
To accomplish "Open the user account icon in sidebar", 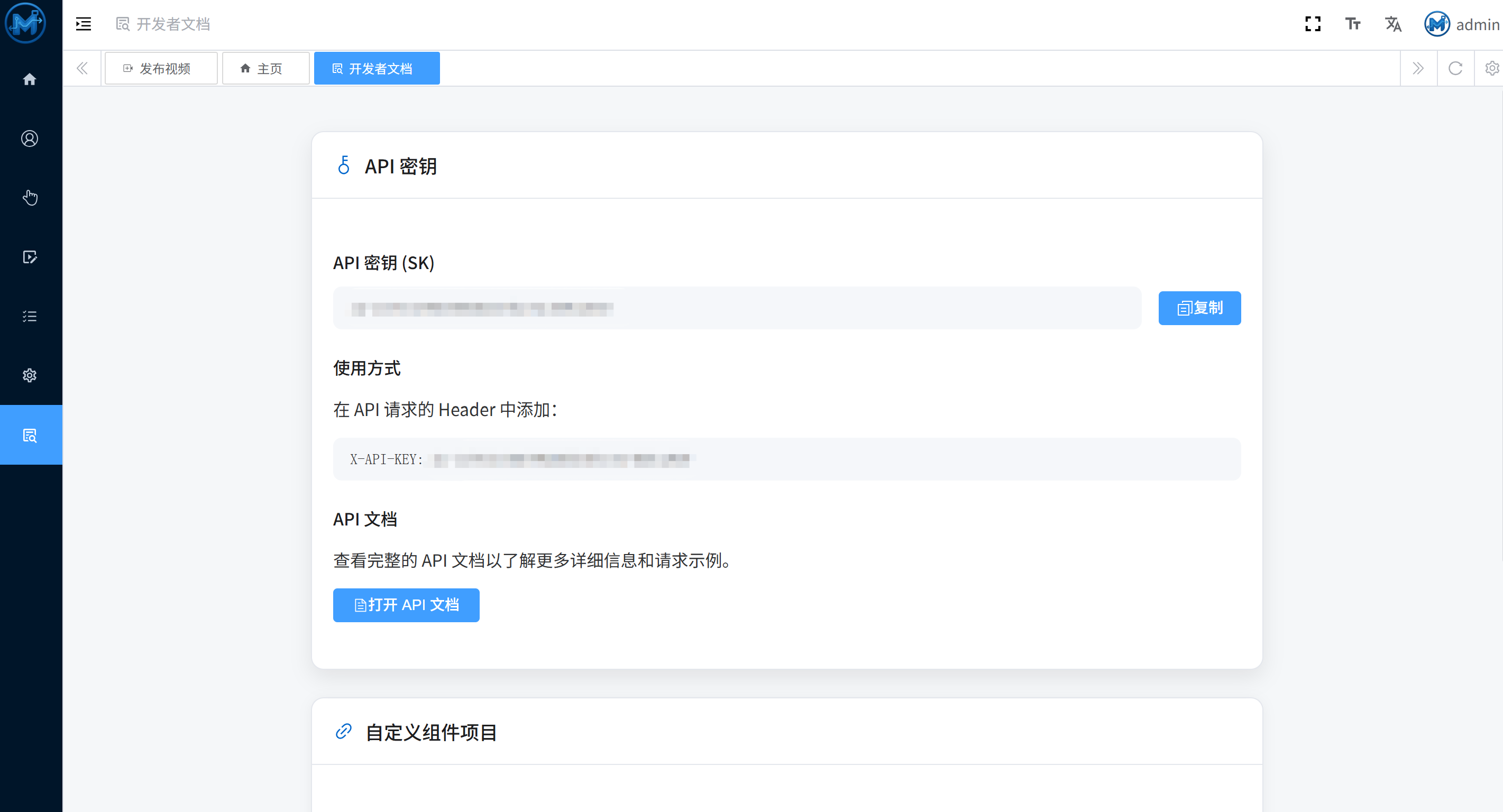I will (30, 139).
